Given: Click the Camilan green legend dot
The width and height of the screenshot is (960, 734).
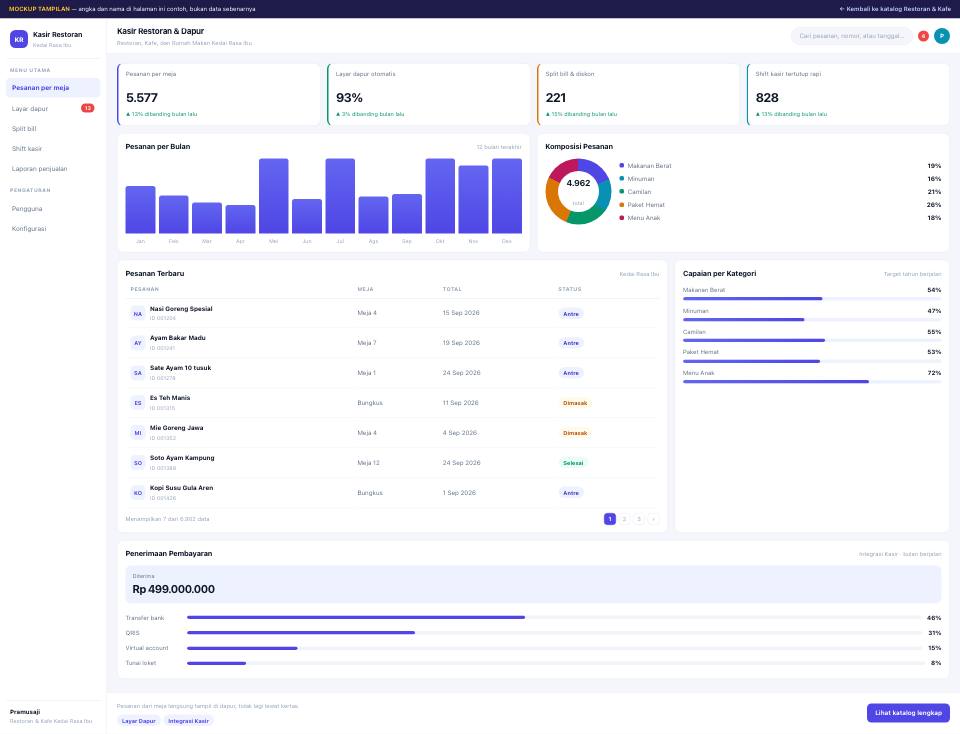Looking at the screenshot, I should tap(621, 192).
